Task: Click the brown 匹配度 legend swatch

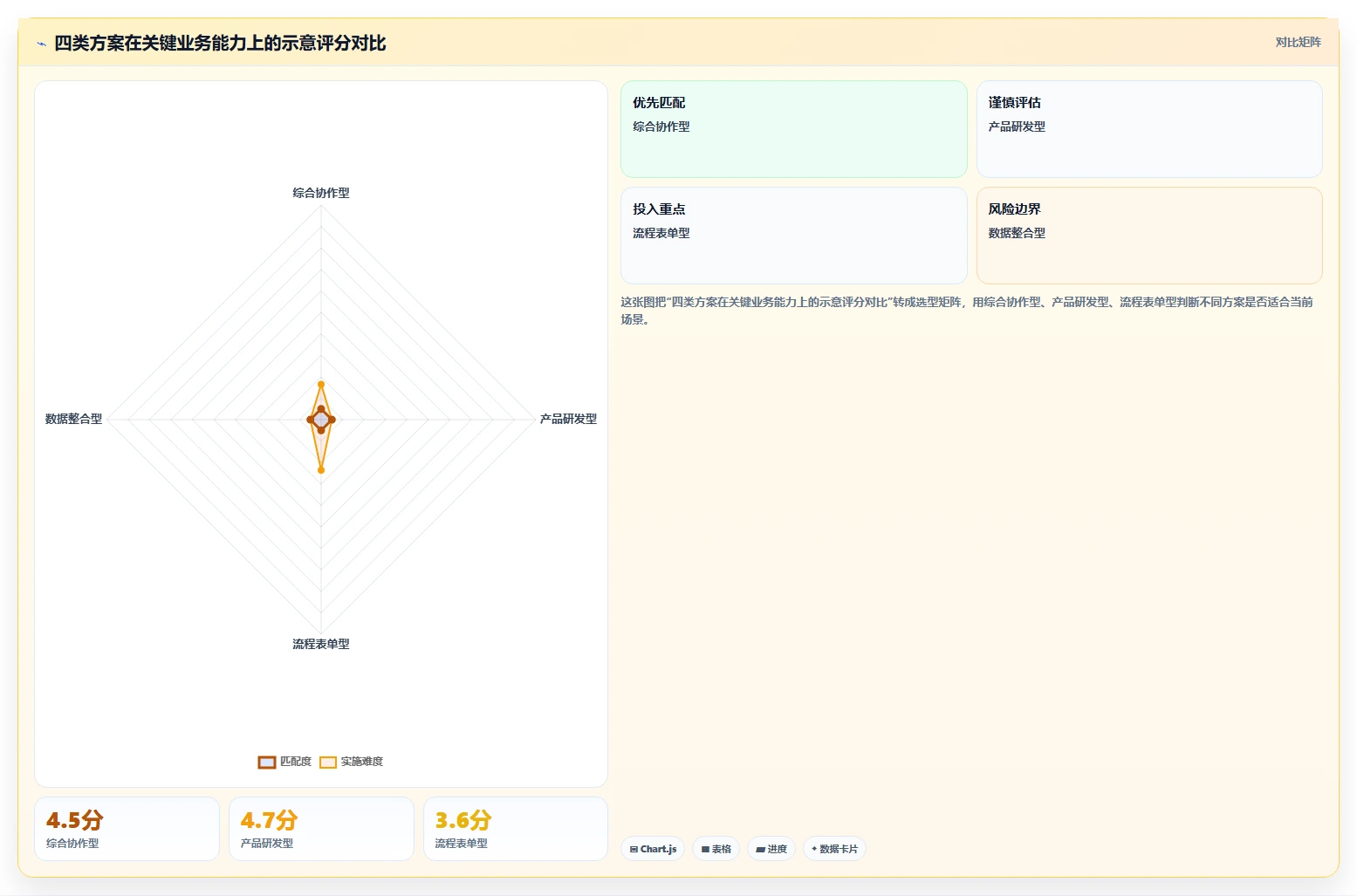Action: pyautogui.click(x=267, y=763)
